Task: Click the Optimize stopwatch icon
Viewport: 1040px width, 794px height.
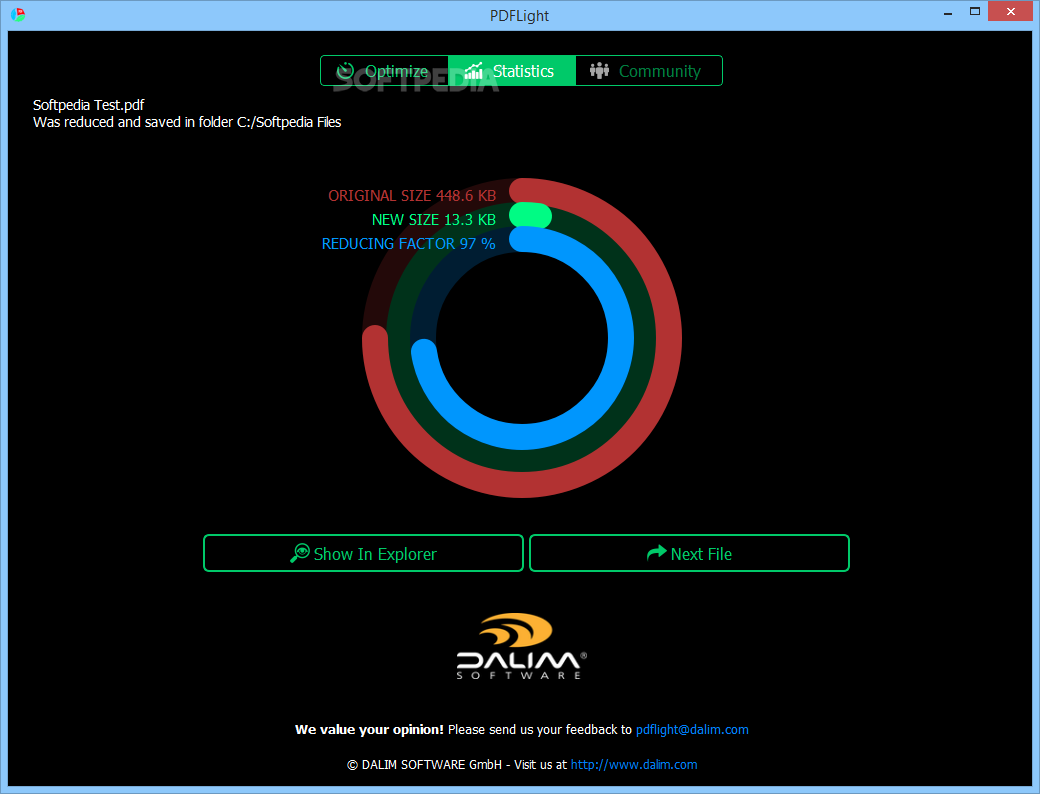Action: click(345, 71)
